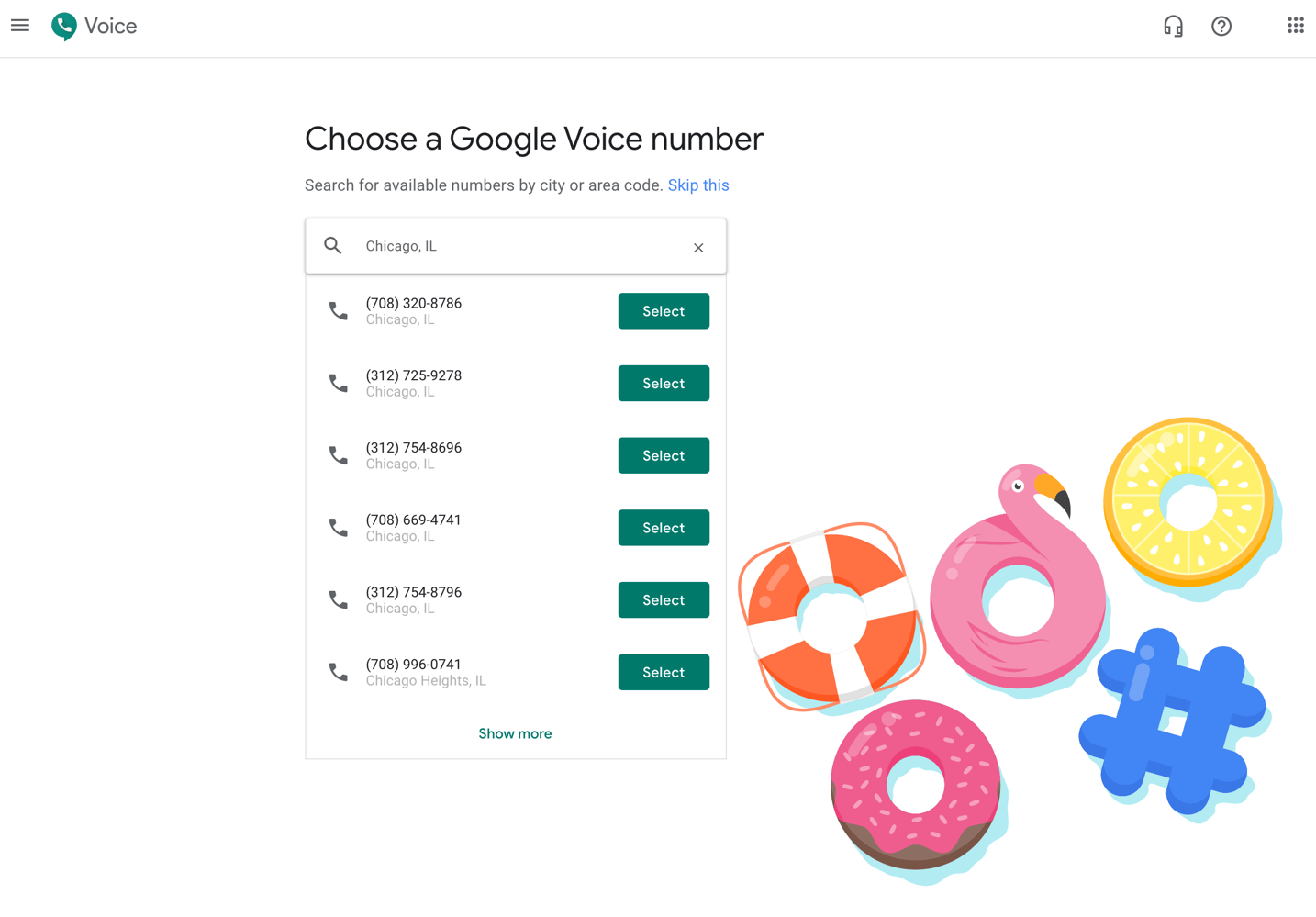Expand results with Show more
The width and height of the screenshot is (1316, 917).
click(515, 732)
